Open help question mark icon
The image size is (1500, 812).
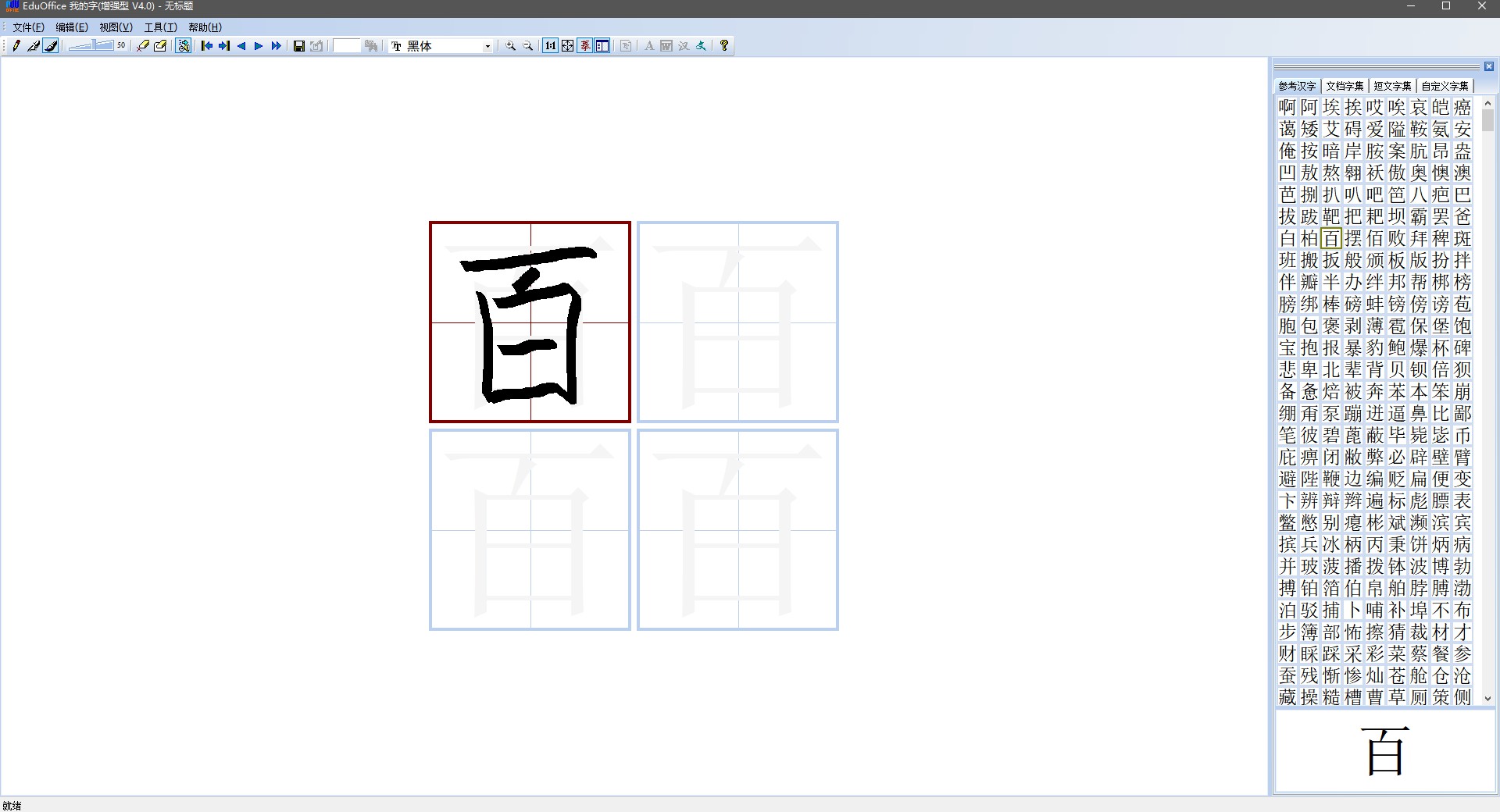[x=724, y=46]
